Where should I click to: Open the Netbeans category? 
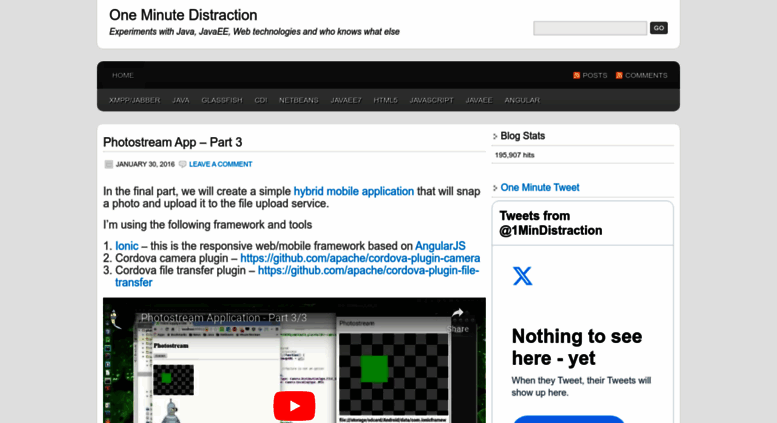click(x=298, y=100)
